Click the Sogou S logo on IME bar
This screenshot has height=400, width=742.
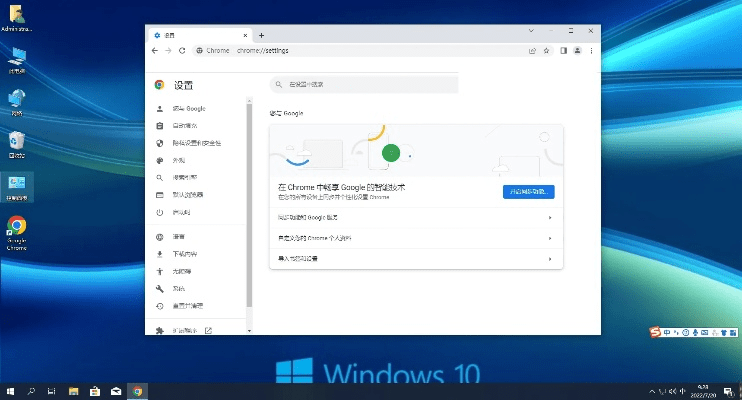[x=655, y=332]
